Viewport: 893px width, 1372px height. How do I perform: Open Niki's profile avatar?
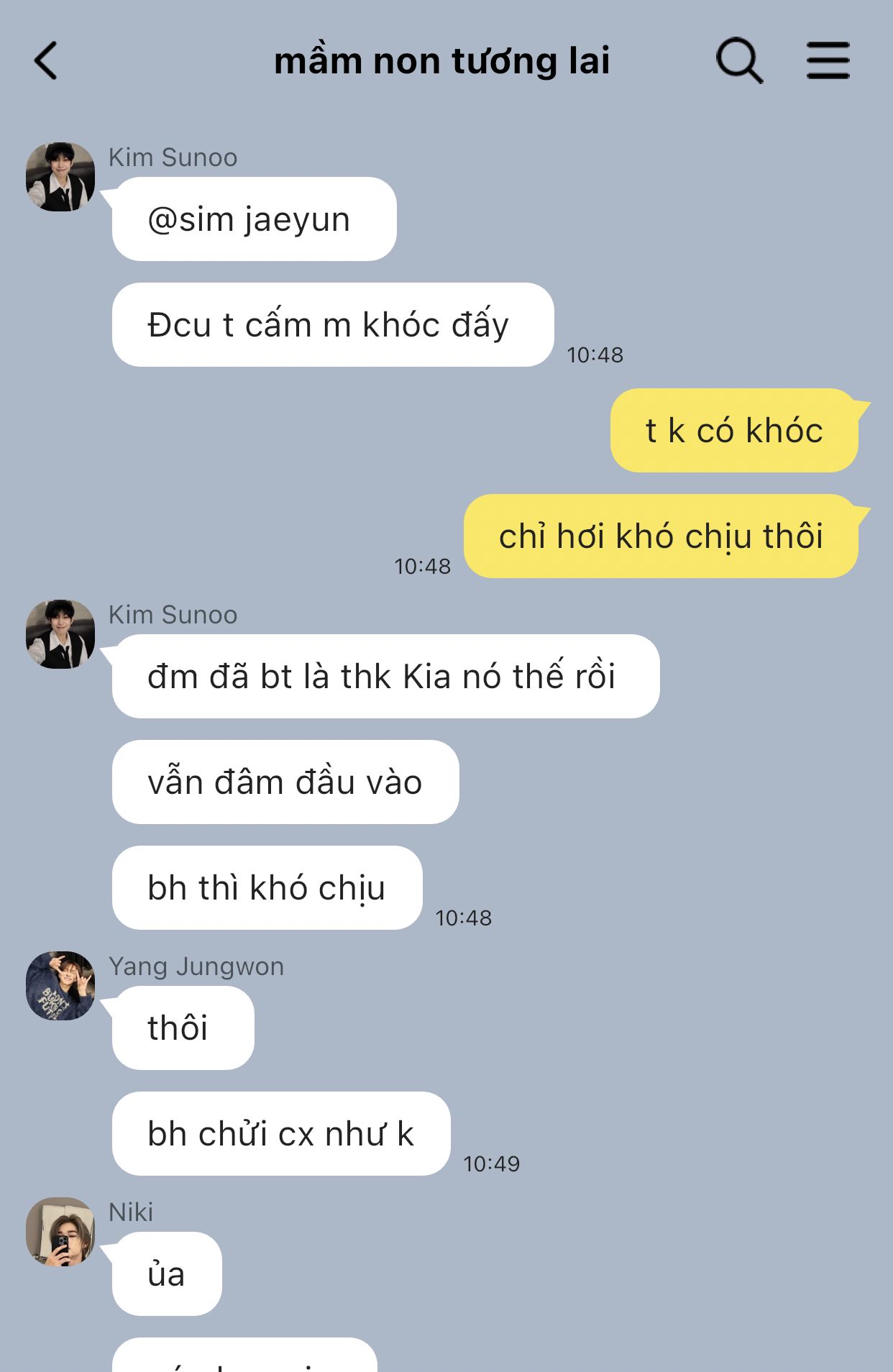tap(60, 1232)
